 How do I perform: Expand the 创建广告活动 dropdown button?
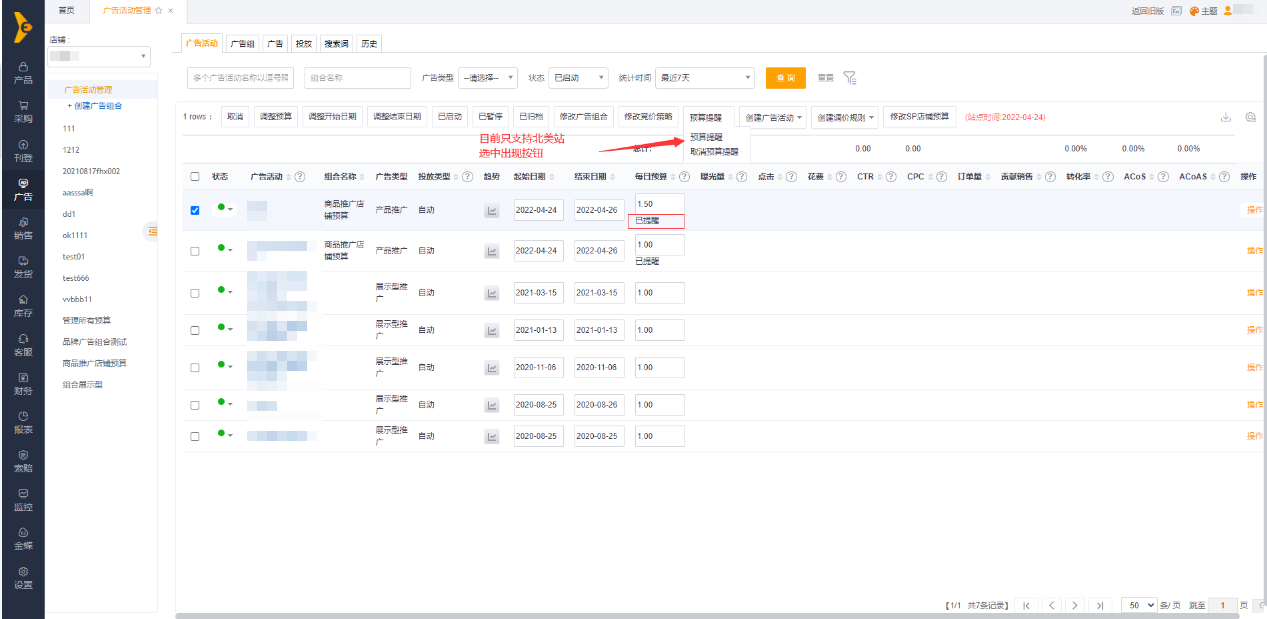[x=773, y=117]
